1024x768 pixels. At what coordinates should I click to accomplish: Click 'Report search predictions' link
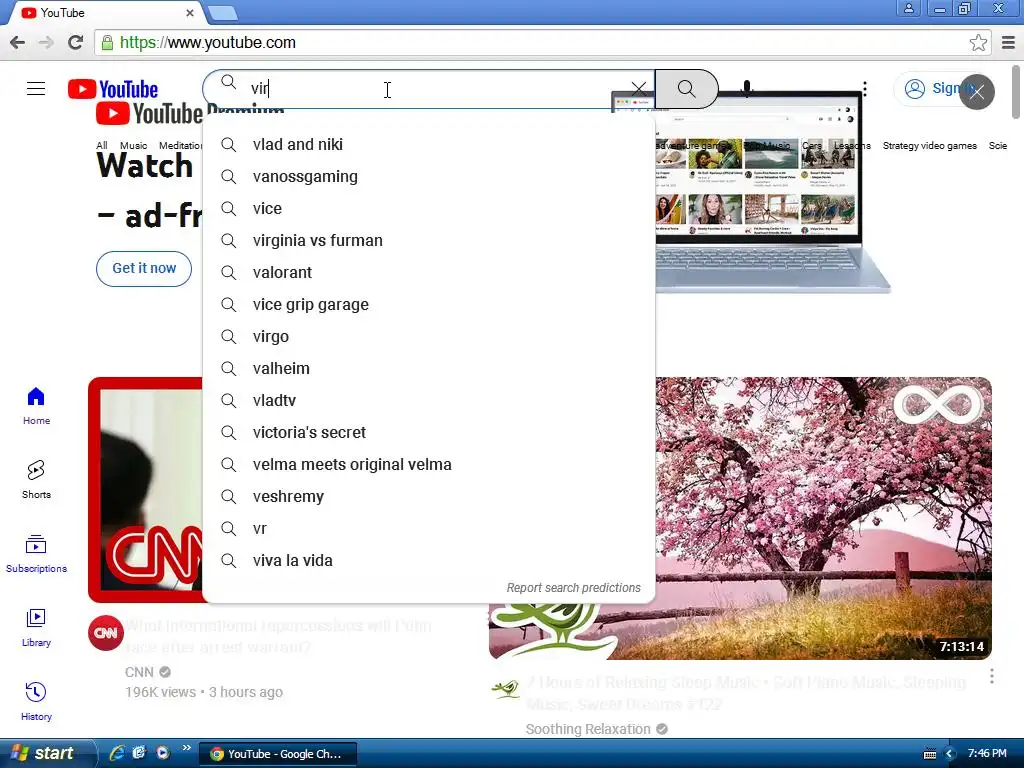click(573, 588)
